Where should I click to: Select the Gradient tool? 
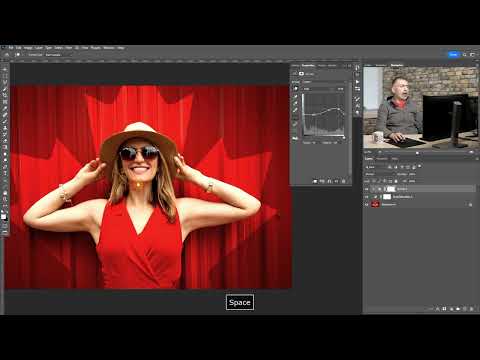pos(5,147)
